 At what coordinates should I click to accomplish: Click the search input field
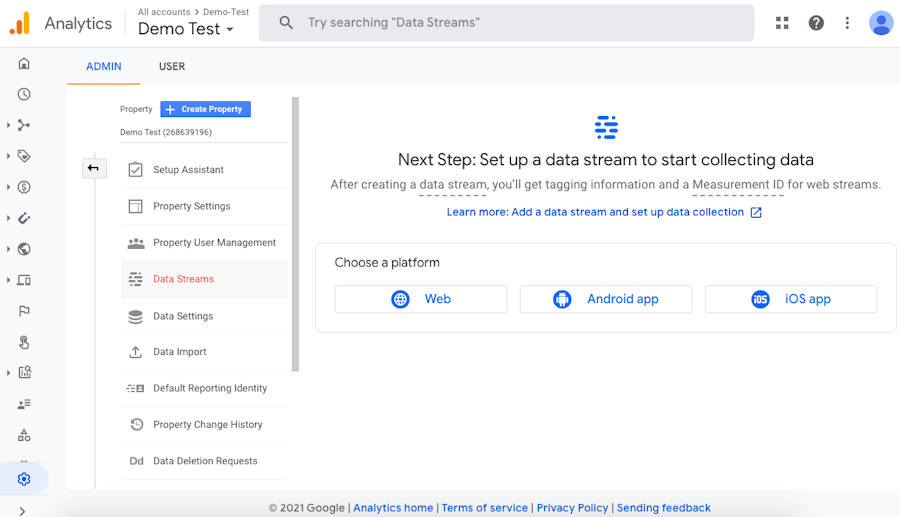tap(506, 22)
